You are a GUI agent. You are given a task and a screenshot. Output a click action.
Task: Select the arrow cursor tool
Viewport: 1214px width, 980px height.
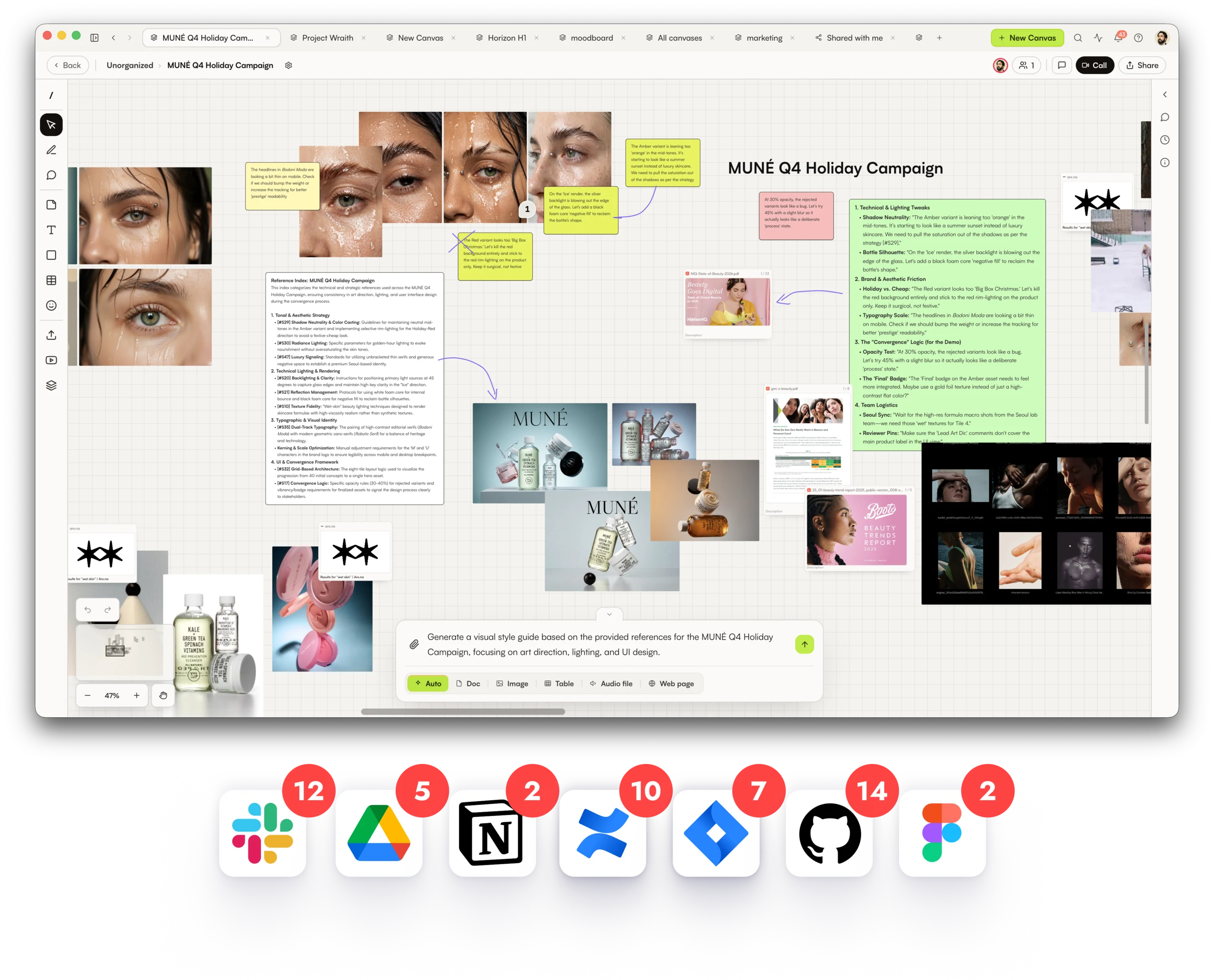[51, 125]
